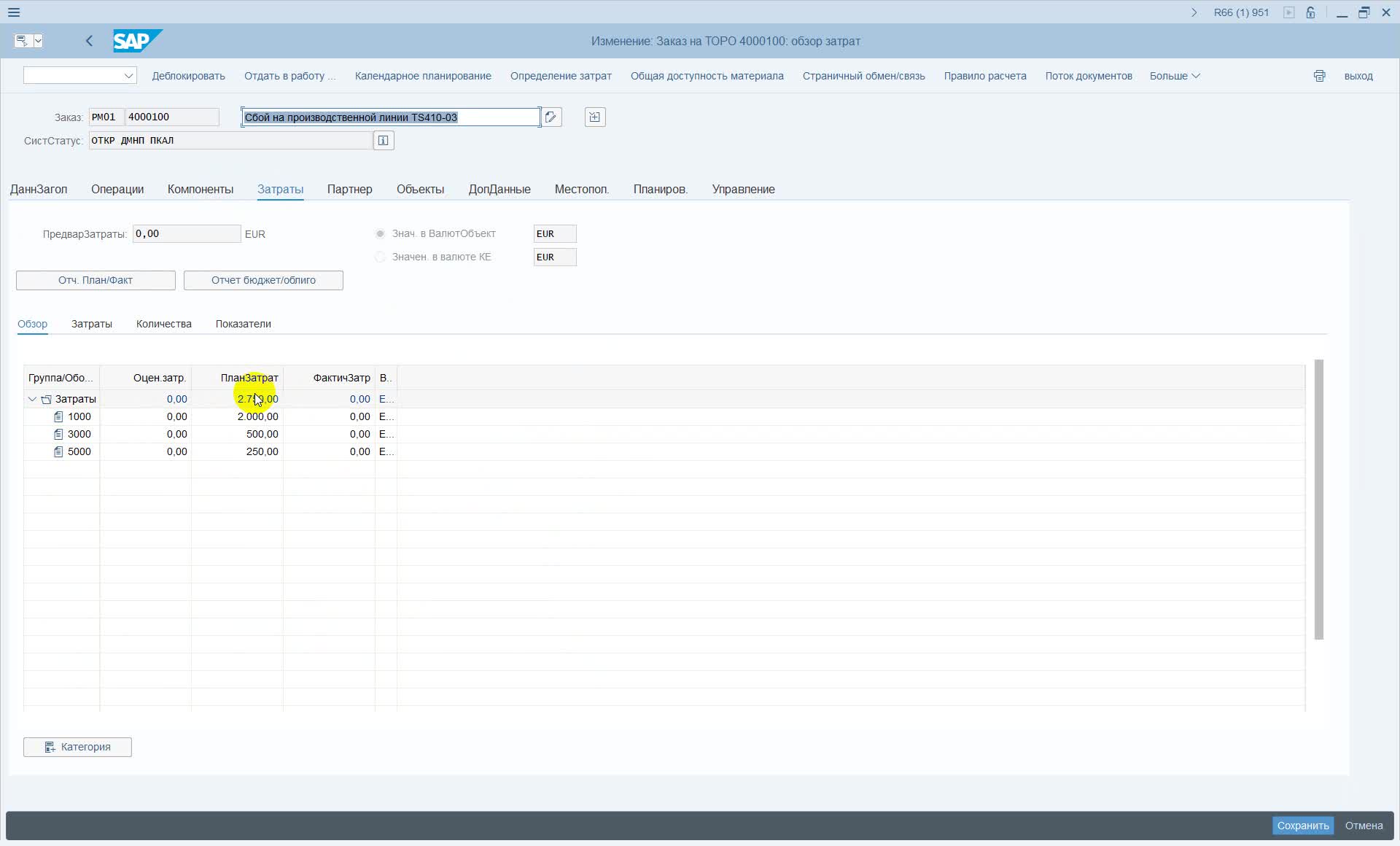Click Страничный обмен/связь

click(x=864, y=76)
